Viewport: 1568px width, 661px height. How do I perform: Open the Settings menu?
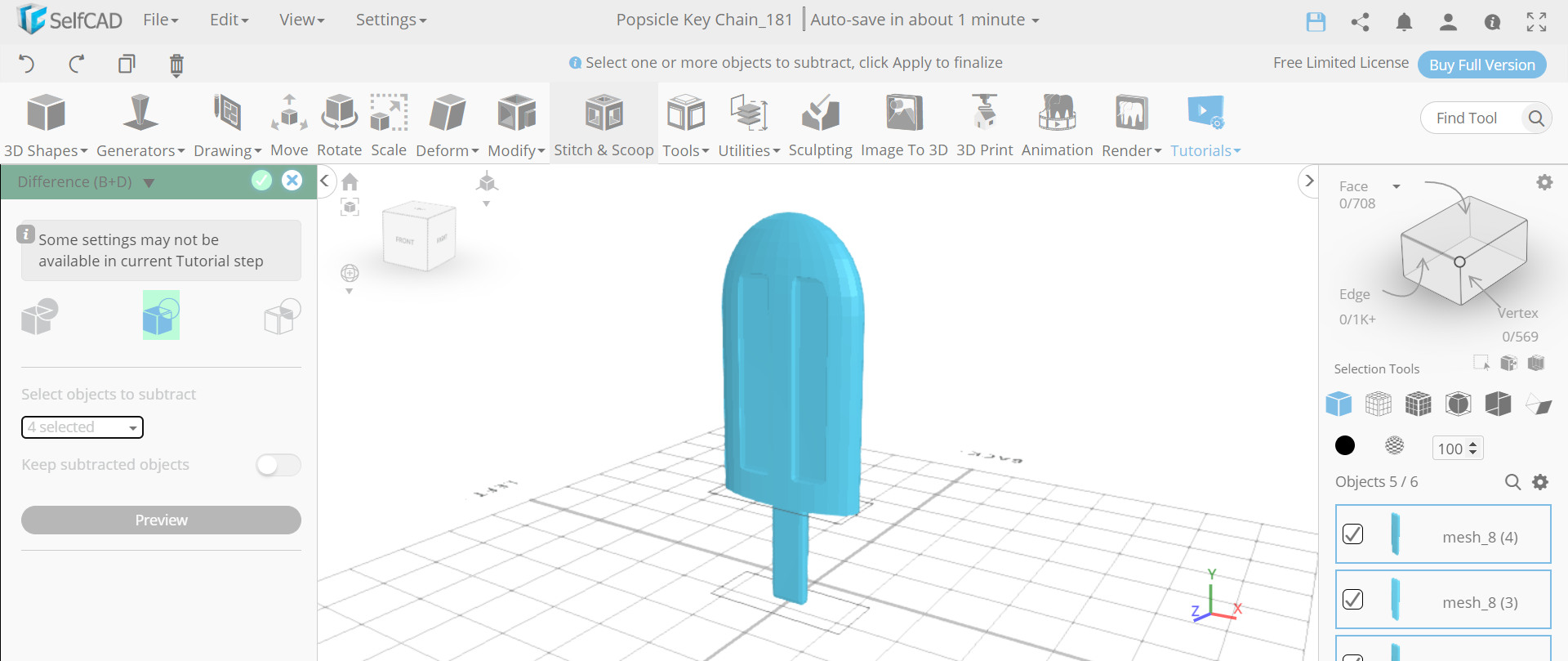tap(390, 20)
